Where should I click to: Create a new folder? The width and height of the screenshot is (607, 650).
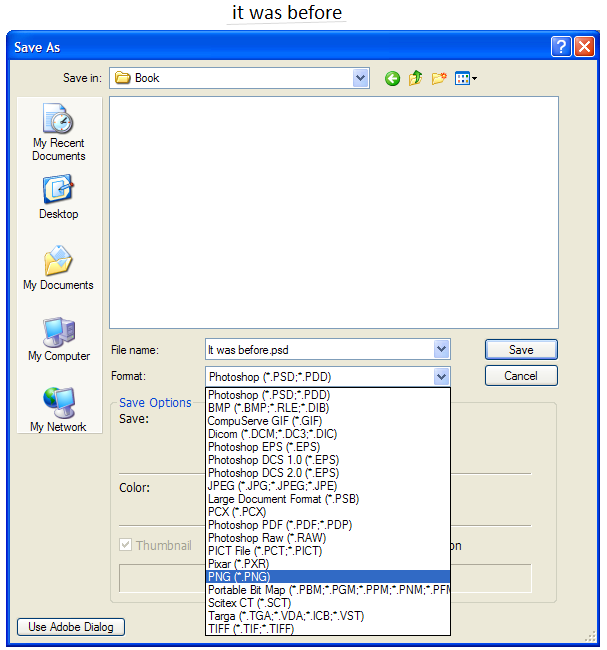[x=439, y=78]
